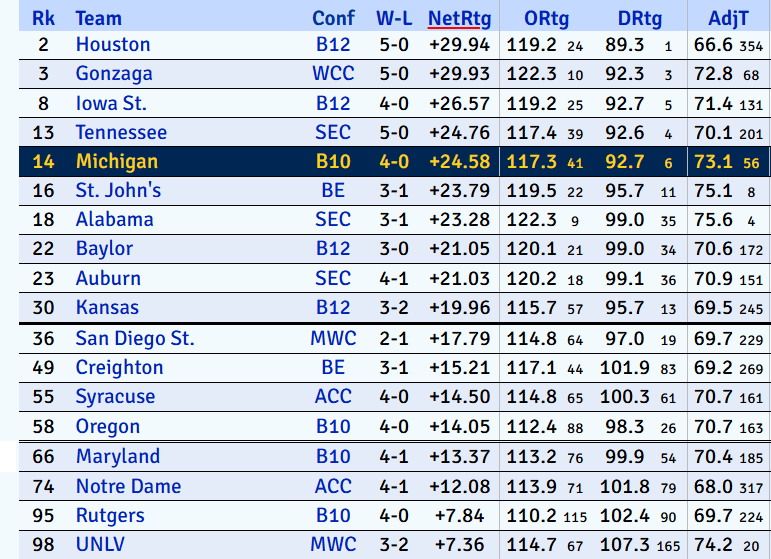
Task: Sort teams by AdjT header
Action: (x=727, y=18)
